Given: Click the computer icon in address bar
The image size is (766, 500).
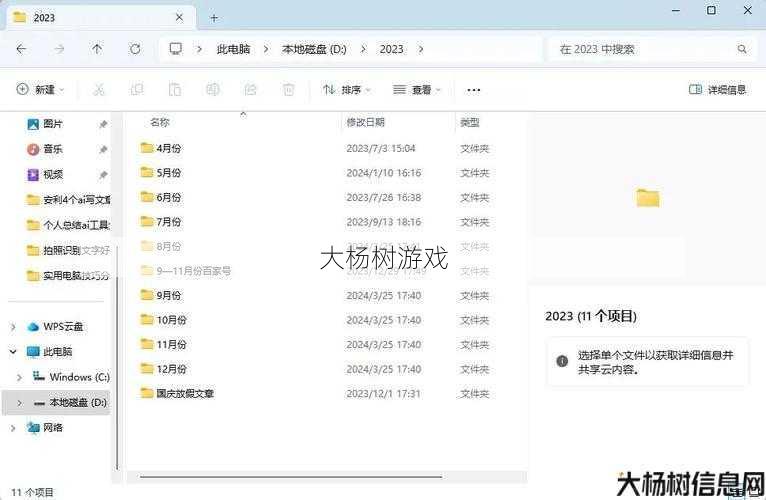Looking at the screenshot, I should coord(176,49).
